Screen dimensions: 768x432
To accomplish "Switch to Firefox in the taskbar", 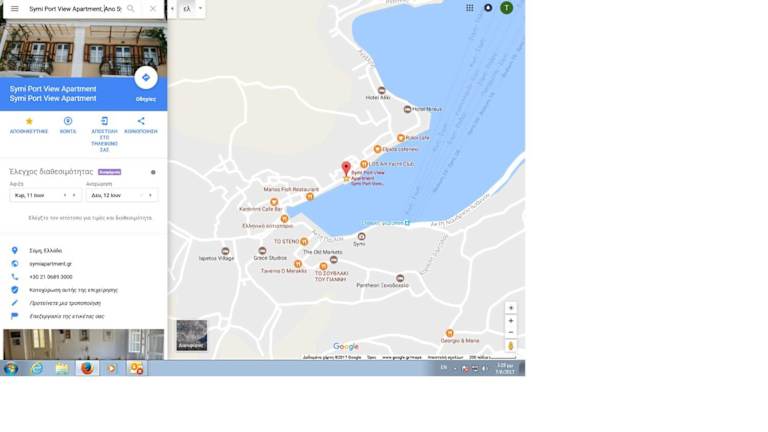I will 87,368.
